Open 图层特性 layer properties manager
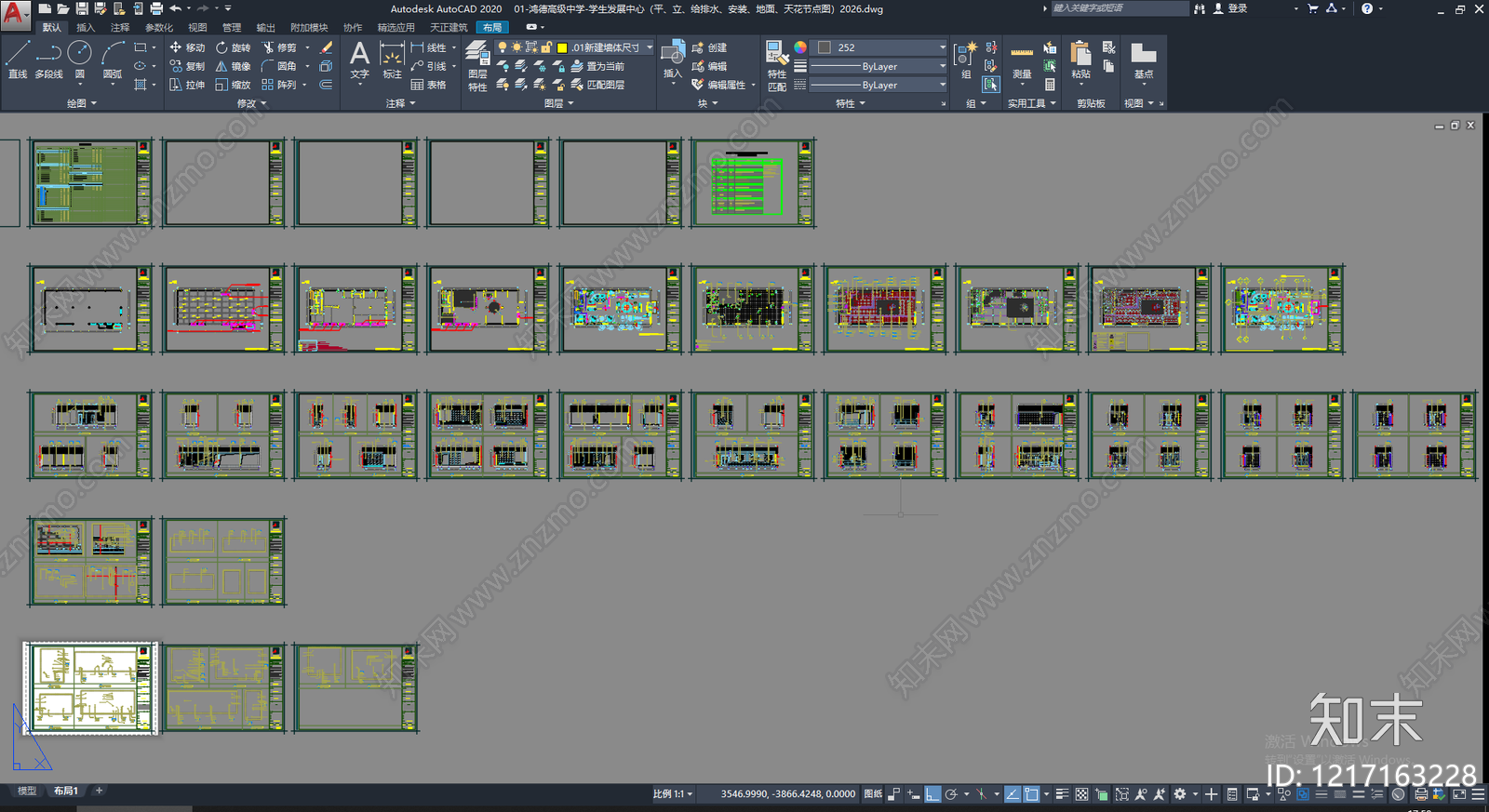1489x812 pixels. point(477,65)
